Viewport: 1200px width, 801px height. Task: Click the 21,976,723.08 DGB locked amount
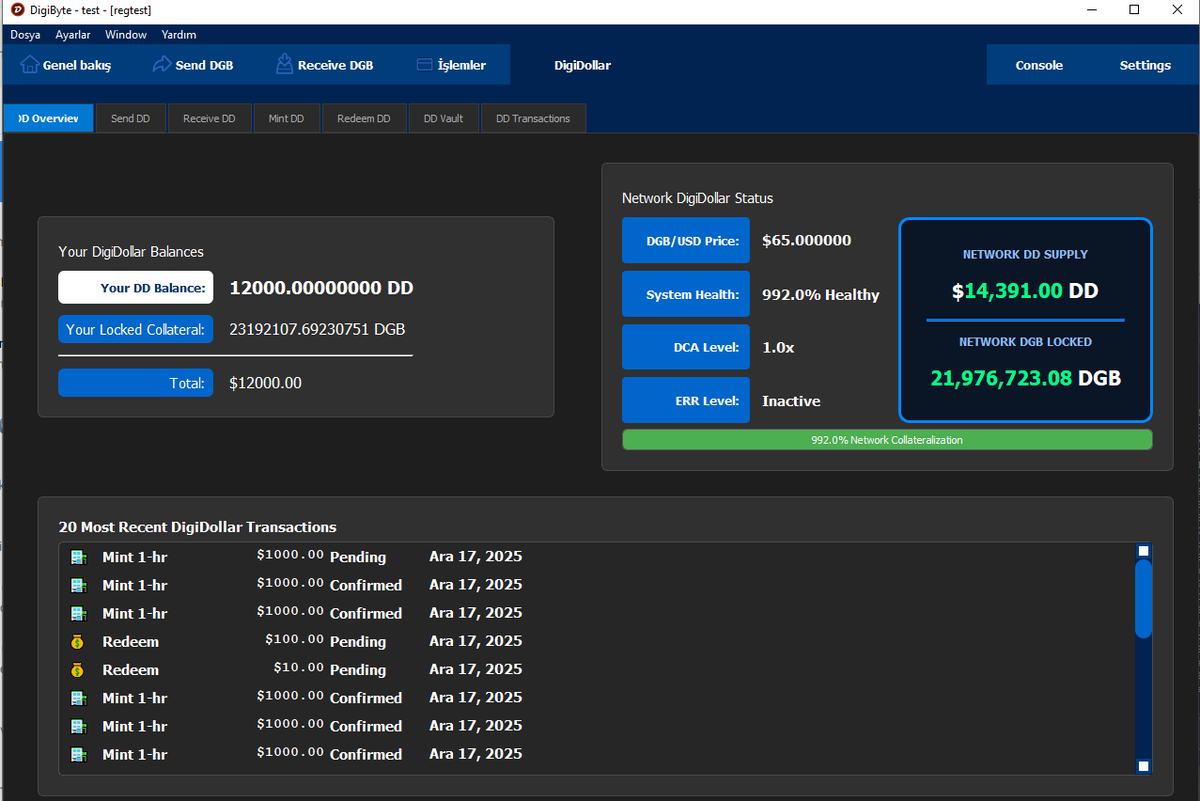[1025, 378]
